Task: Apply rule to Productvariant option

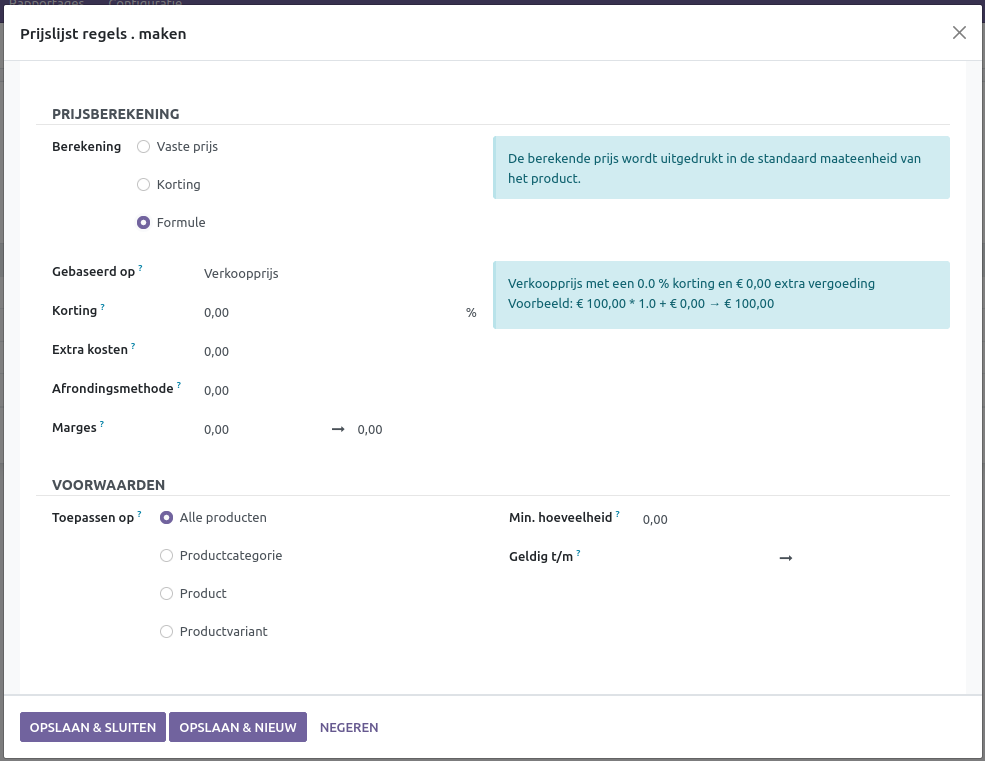Action: point(167,632)
